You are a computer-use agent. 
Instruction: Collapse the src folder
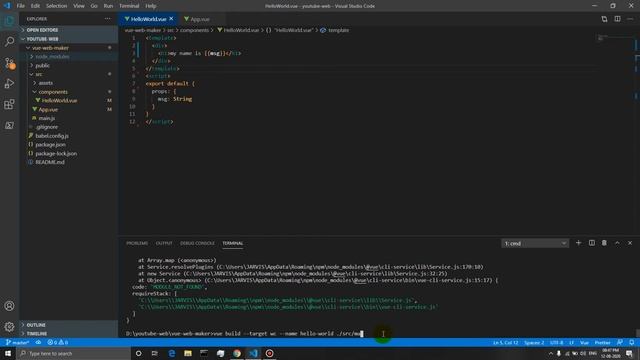click(x=69, y=74)
